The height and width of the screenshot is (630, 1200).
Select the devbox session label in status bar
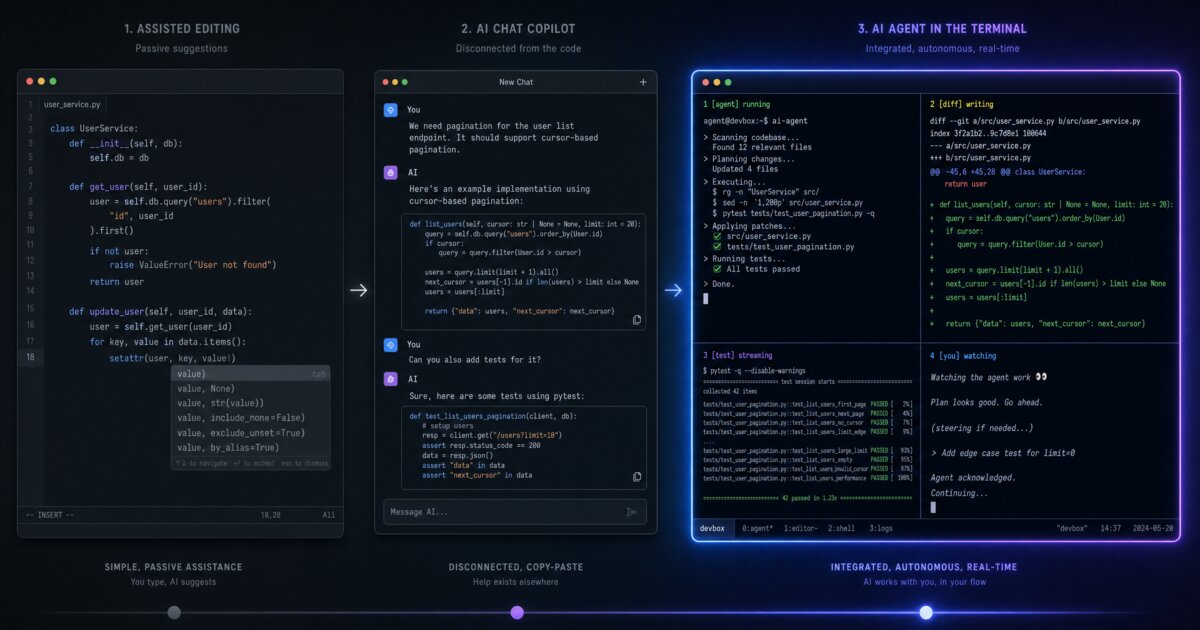pyautogui.click(x=713, y=527)
